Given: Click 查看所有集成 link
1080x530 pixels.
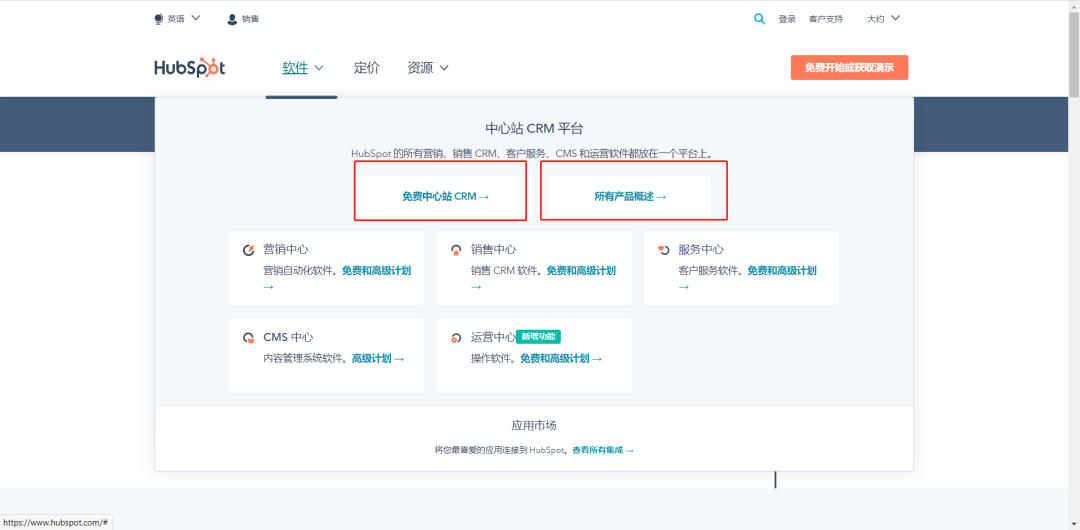Looking at the screenshot, I should click(x=603, y=450).
